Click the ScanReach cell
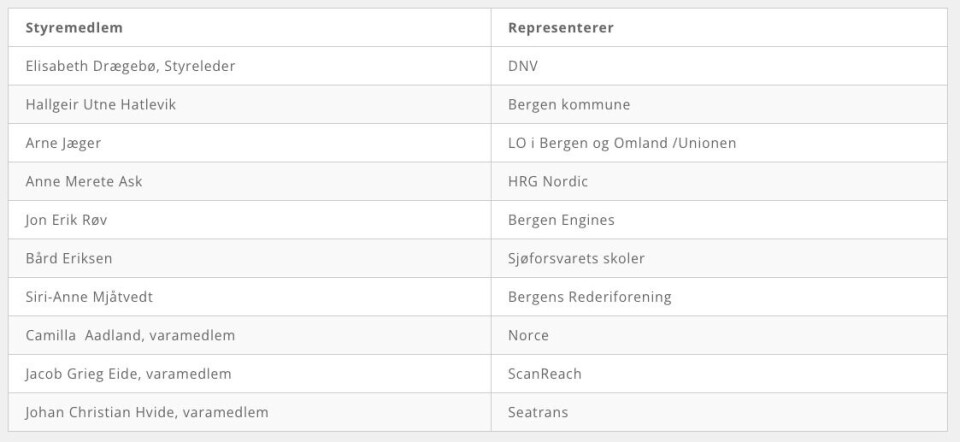 coord(544,374)
